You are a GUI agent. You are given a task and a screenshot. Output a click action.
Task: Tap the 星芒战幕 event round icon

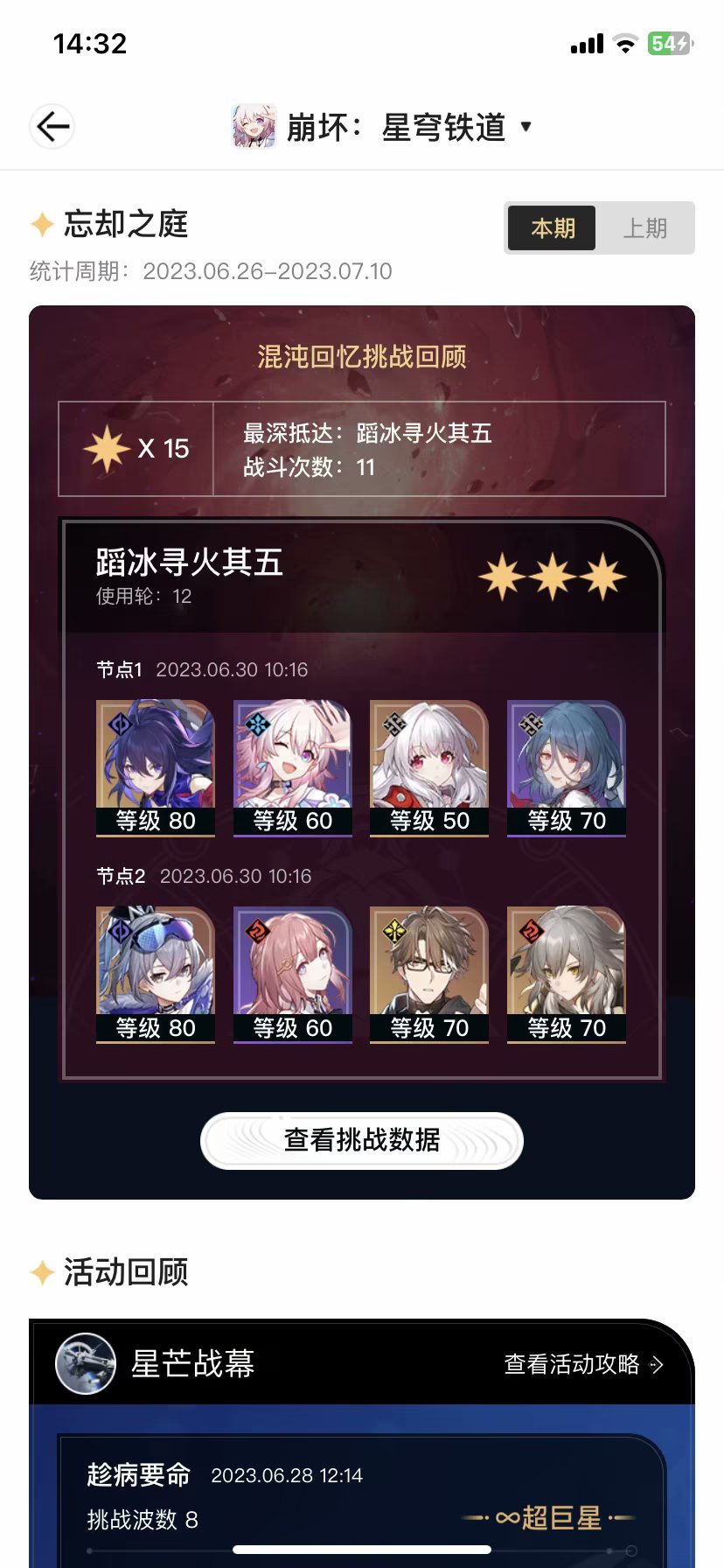point(86,1363)
